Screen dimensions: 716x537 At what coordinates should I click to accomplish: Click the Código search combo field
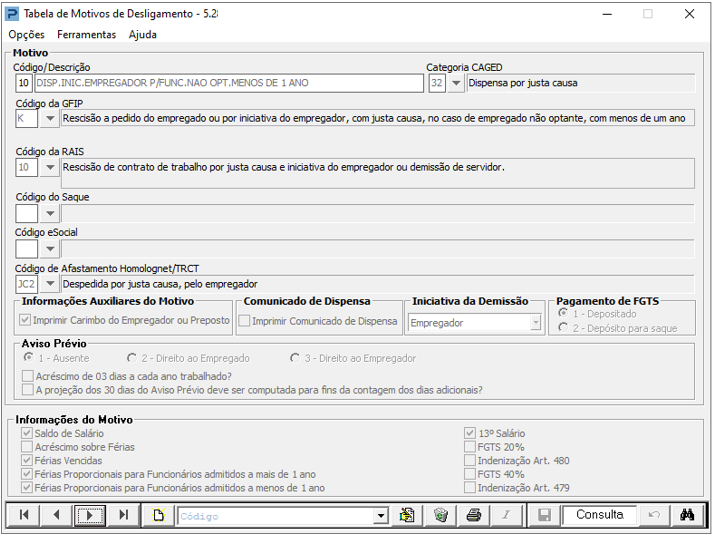pyautogui.click(x=282, y=516)
